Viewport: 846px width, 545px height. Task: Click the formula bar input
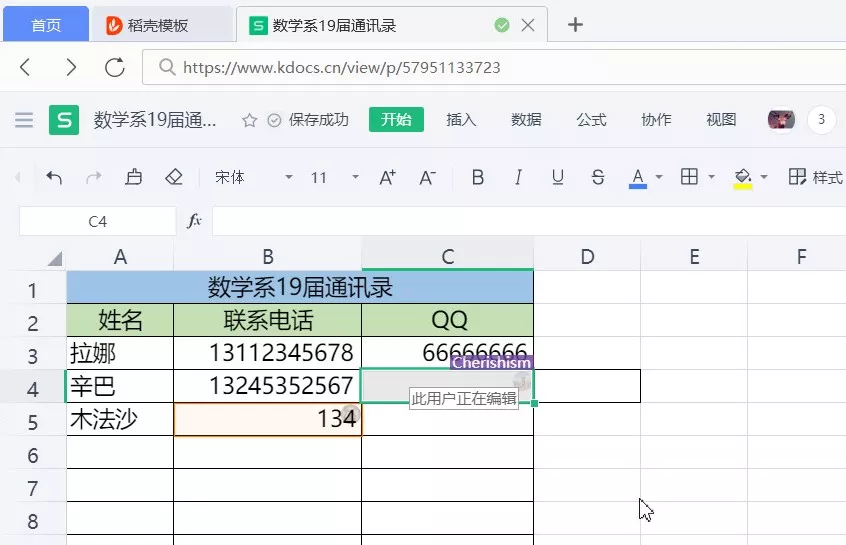coord(529,221)
